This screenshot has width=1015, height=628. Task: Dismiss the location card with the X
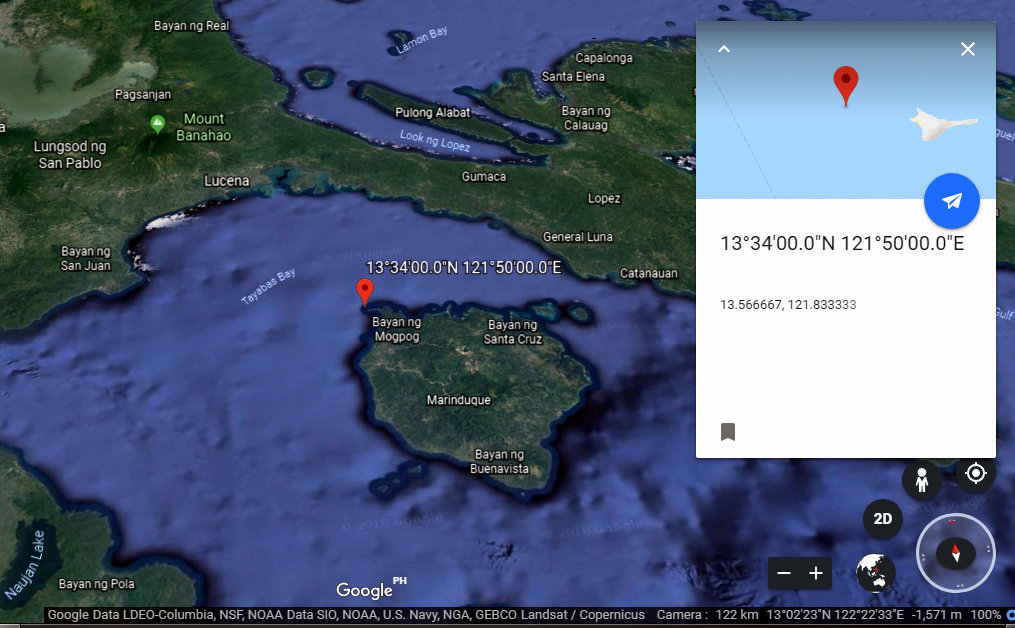tap(967, 48)
